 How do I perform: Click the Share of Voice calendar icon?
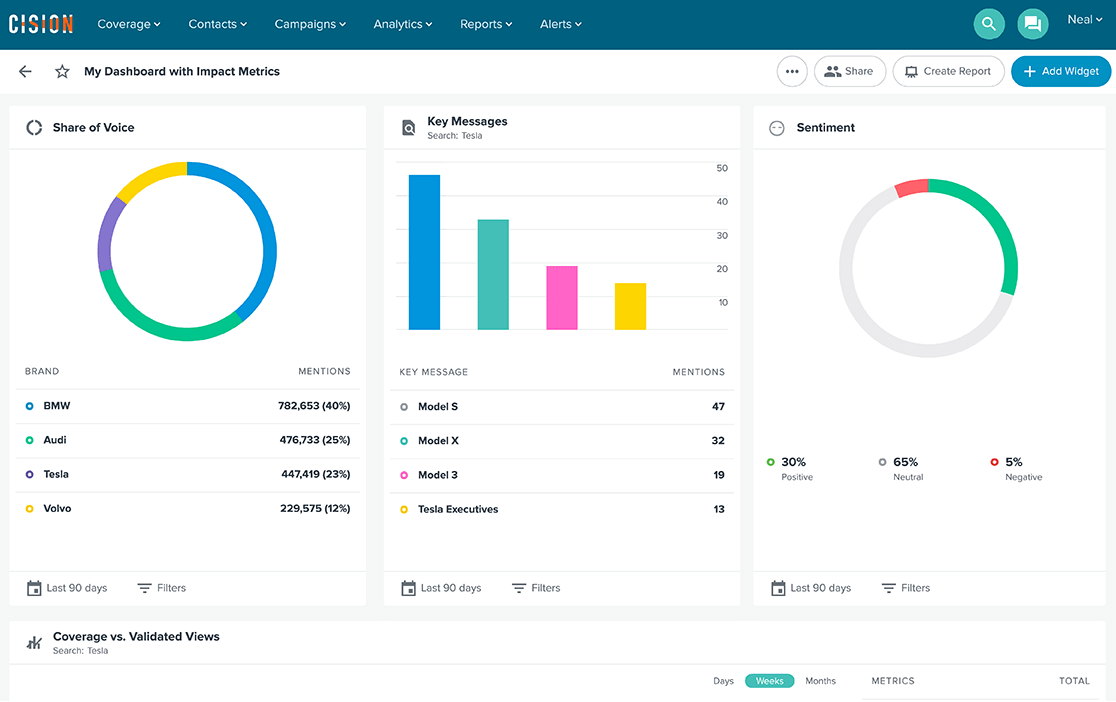pos(34,588)
